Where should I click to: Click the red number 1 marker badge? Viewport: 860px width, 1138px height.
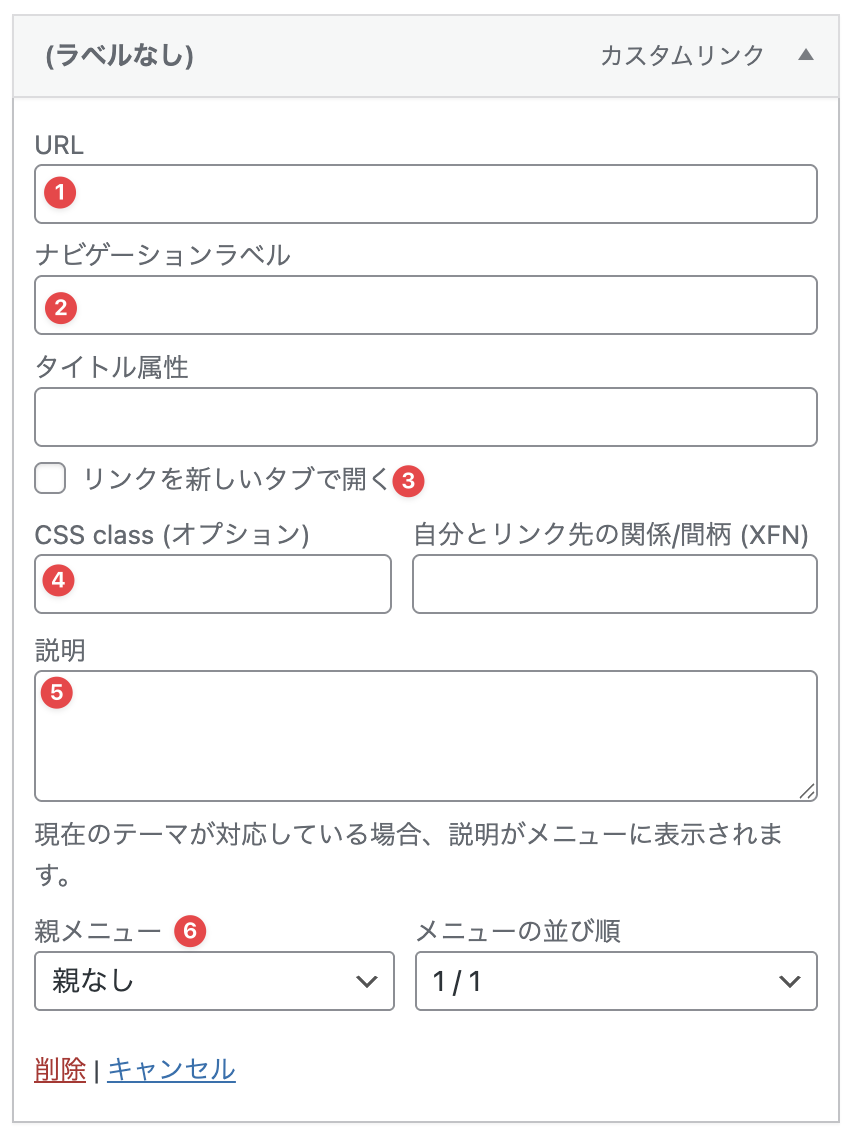pyautogui.click(x=60, y=192)
